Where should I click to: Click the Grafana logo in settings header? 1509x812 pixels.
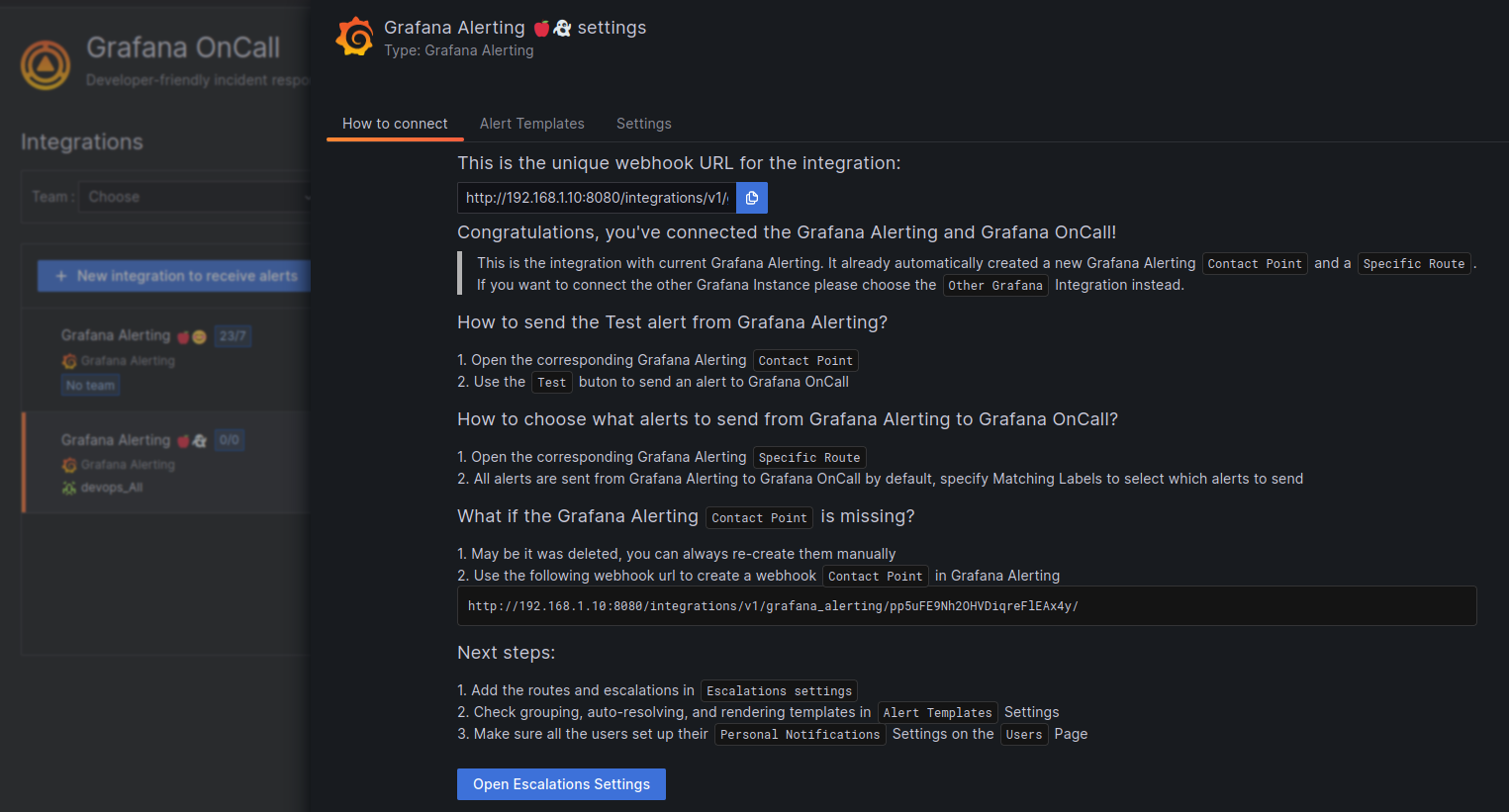[355, 38]
